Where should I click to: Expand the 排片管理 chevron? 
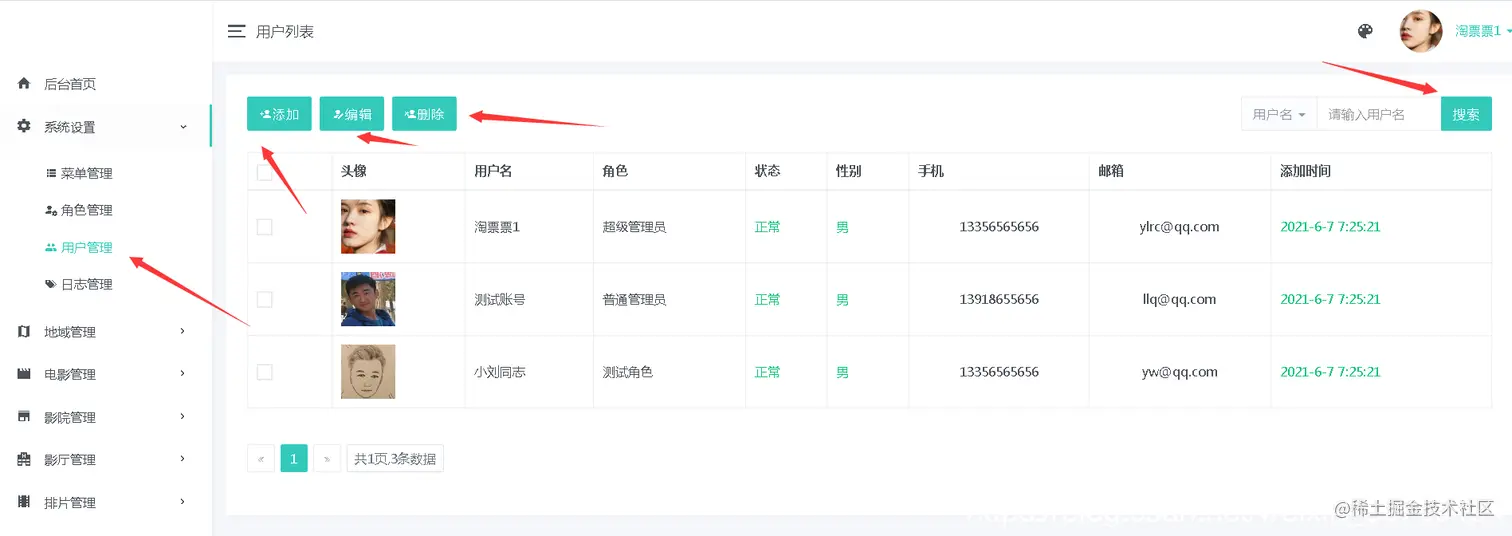point(183,502)
